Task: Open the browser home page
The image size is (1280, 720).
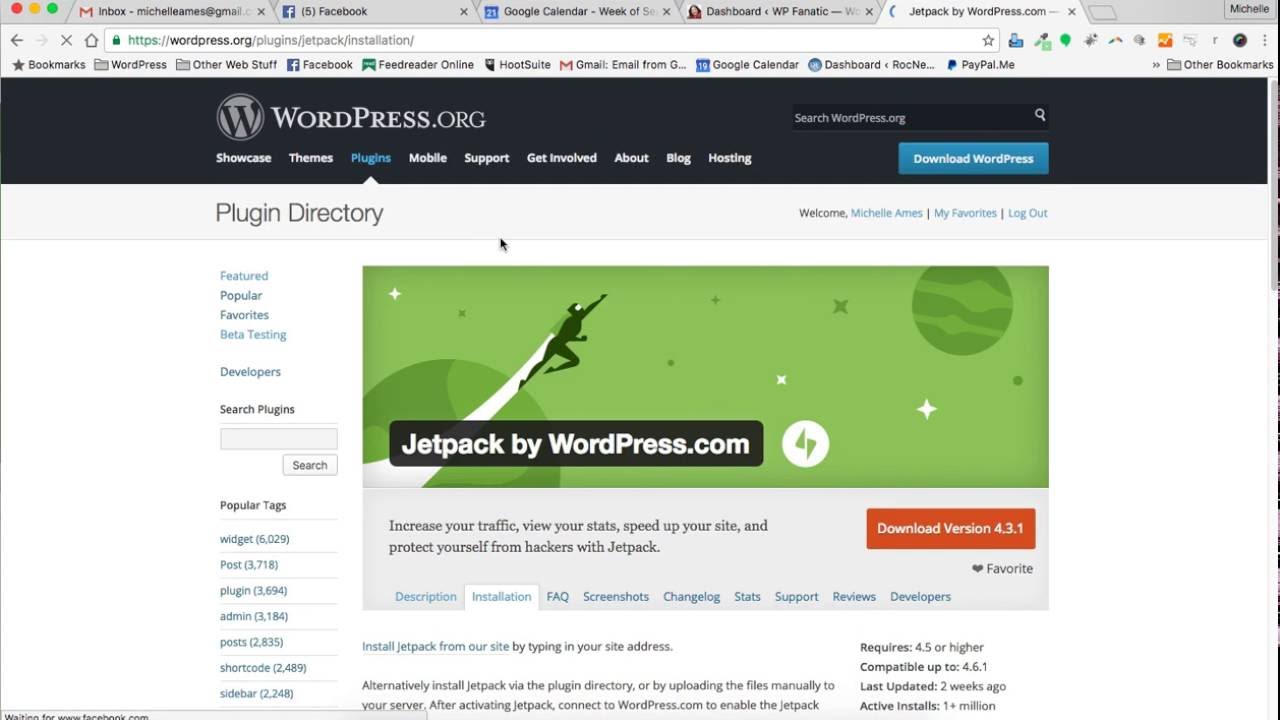Action: [x=91, y=40]
